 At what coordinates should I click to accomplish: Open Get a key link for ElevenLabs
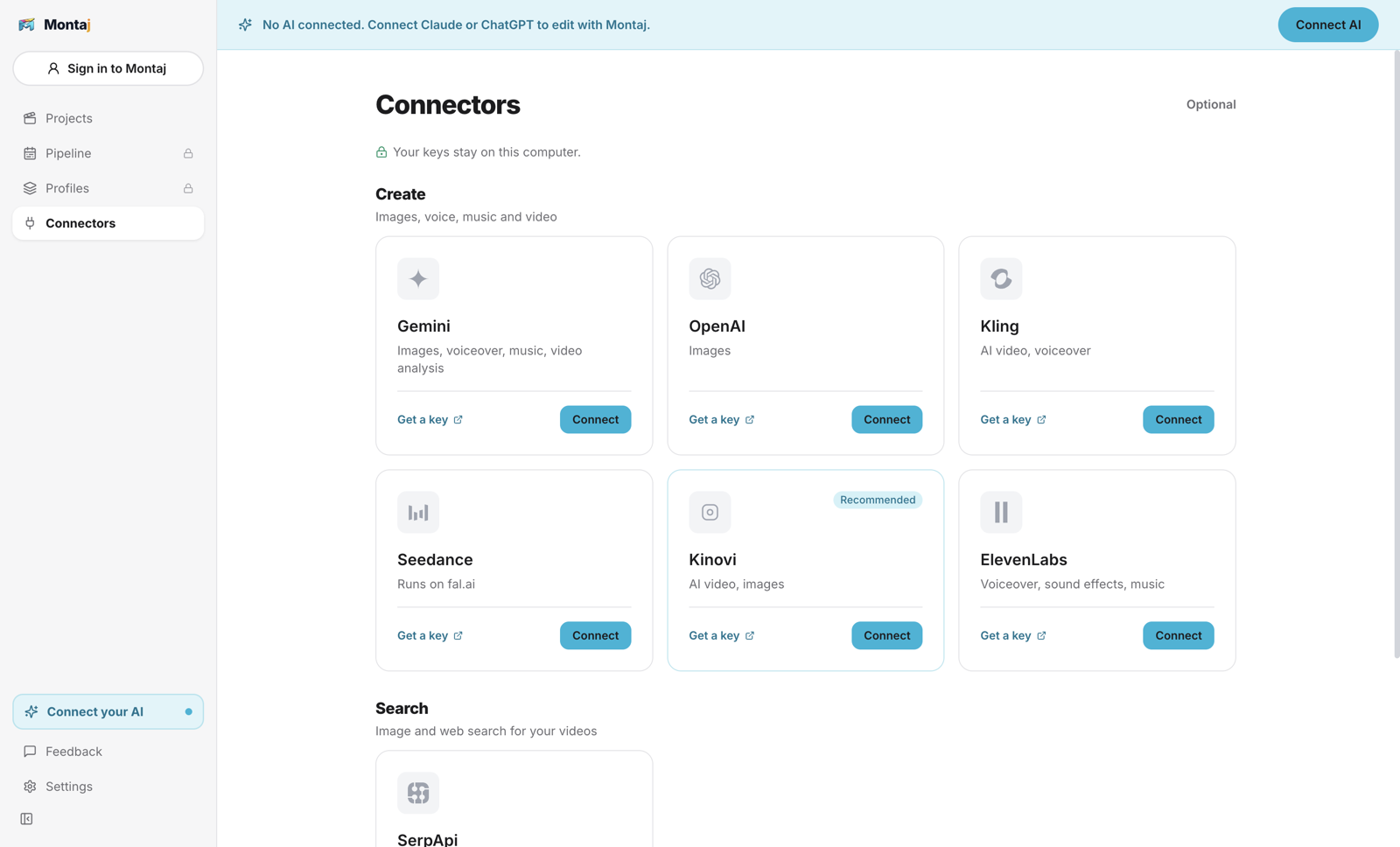[1013, 636]
